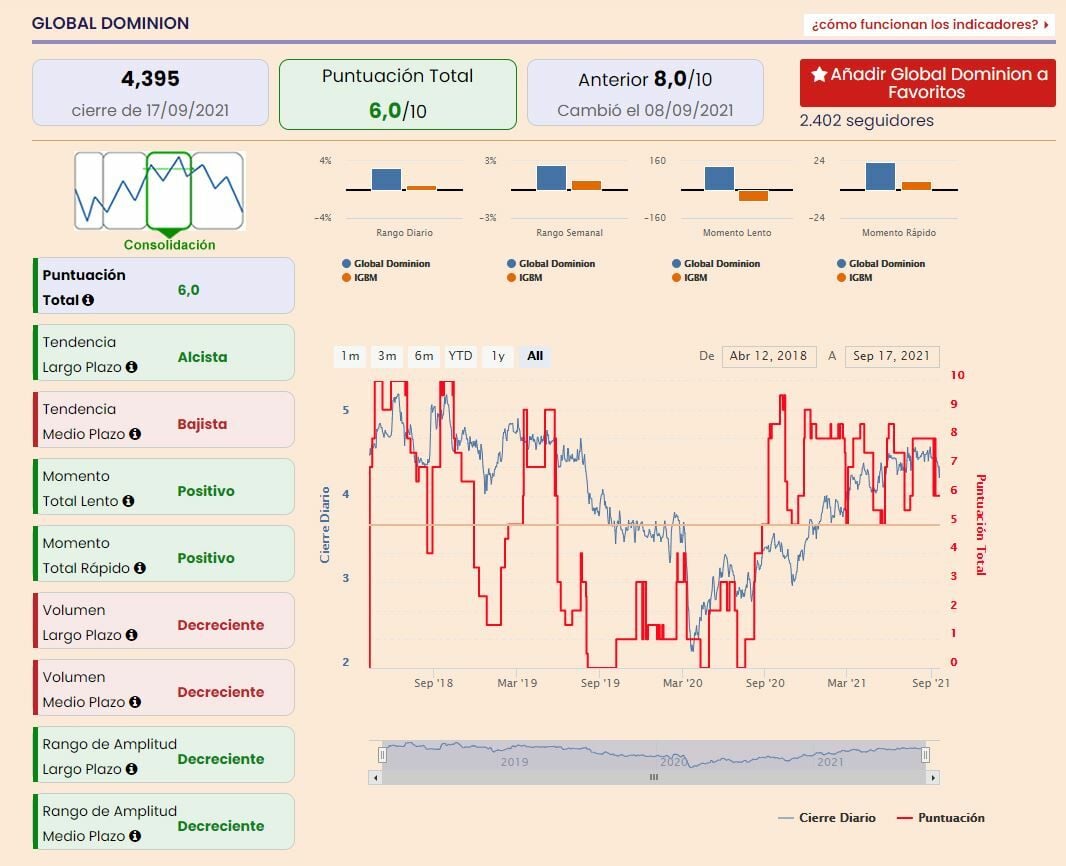Select the YTD range button
The height and width of the screenshot is (866, 1066).
(460, 356)
